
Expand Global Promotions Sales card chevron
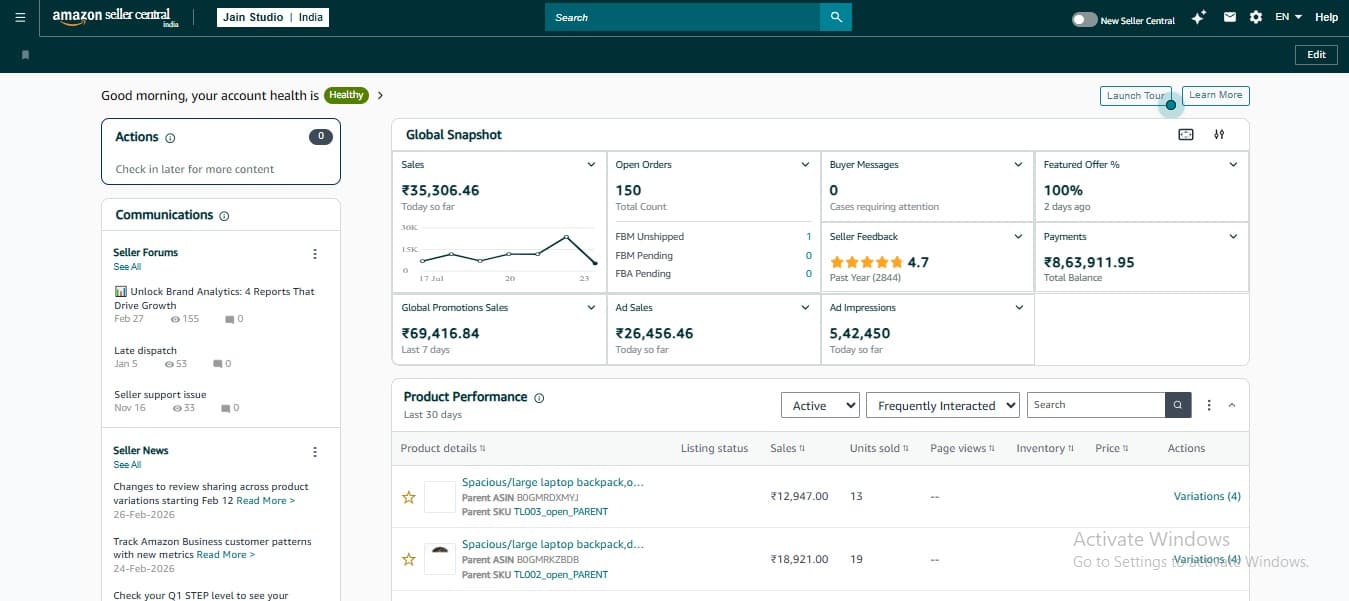coord(591,308)
